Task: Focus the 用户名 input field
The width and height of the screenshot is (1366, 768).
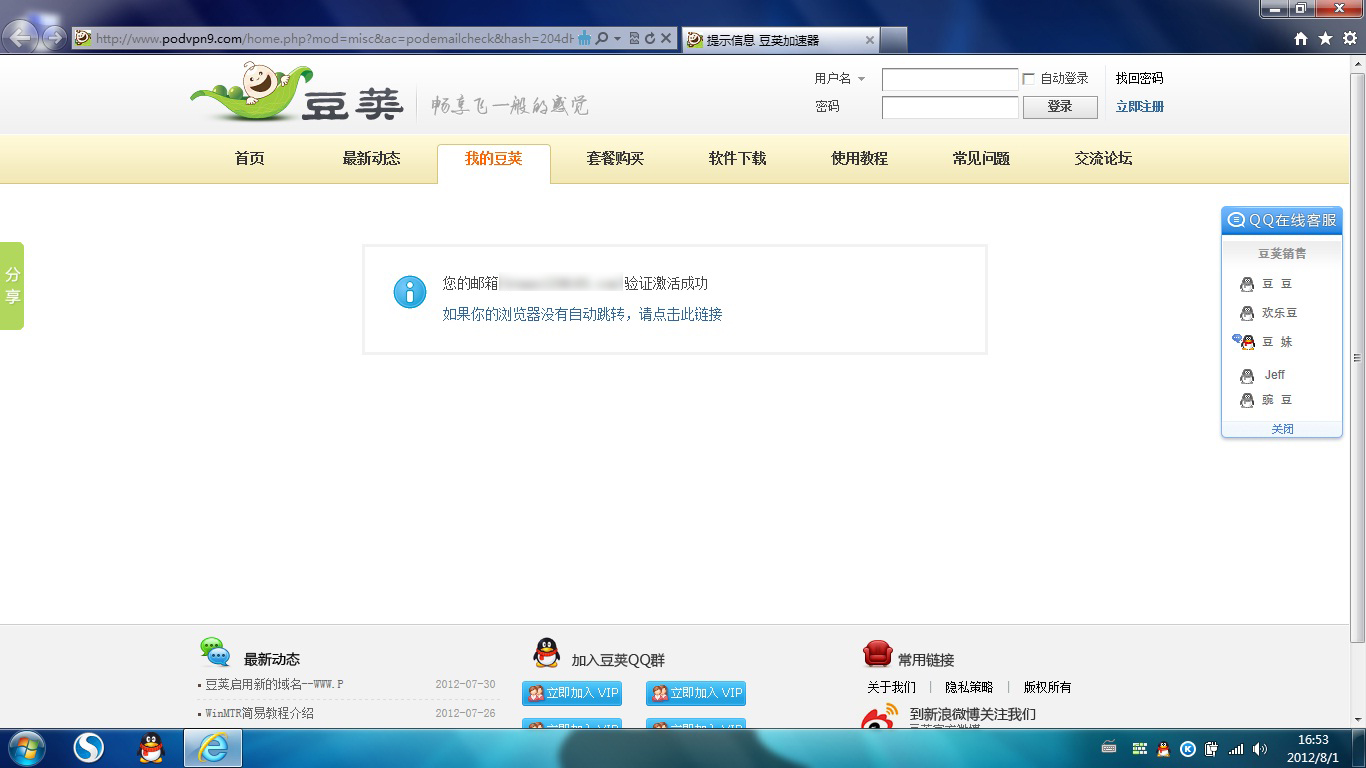Action: coord(950,79)
